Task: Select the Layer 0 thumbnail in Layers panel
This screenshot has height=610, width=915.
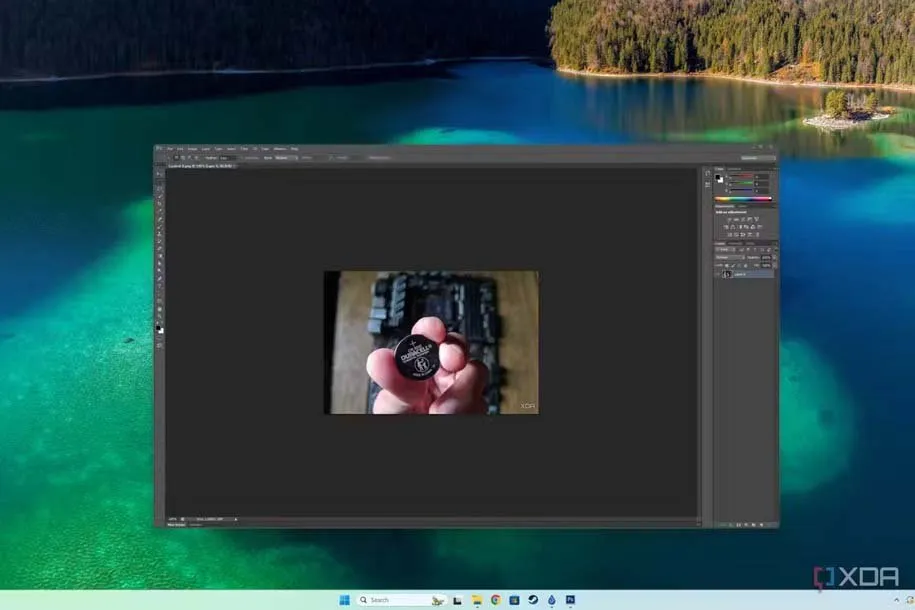Action: pos(727,273)
